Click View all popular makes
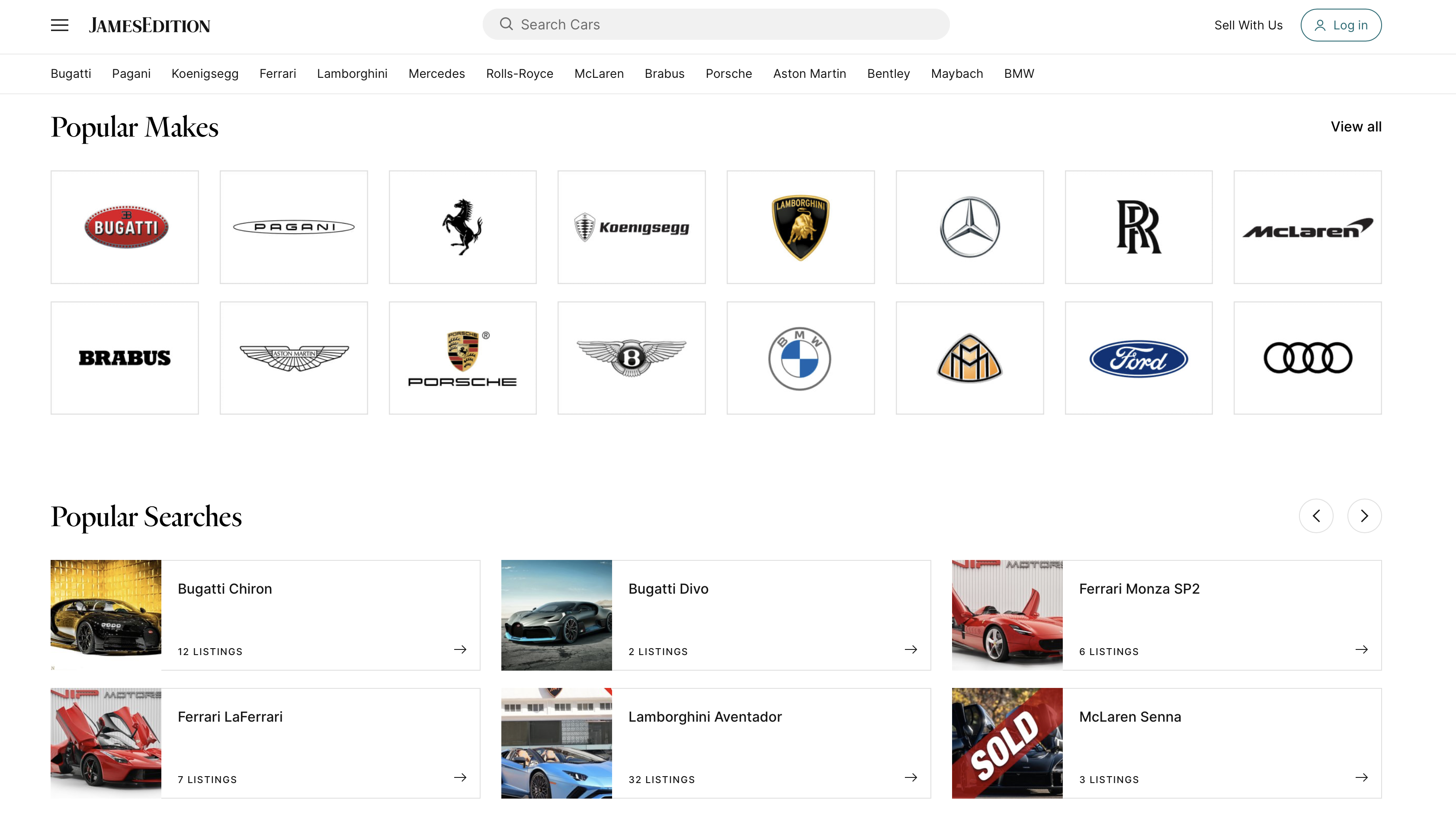The width and height of the screenshot is (1456, 825). (x=1356, y=126)
